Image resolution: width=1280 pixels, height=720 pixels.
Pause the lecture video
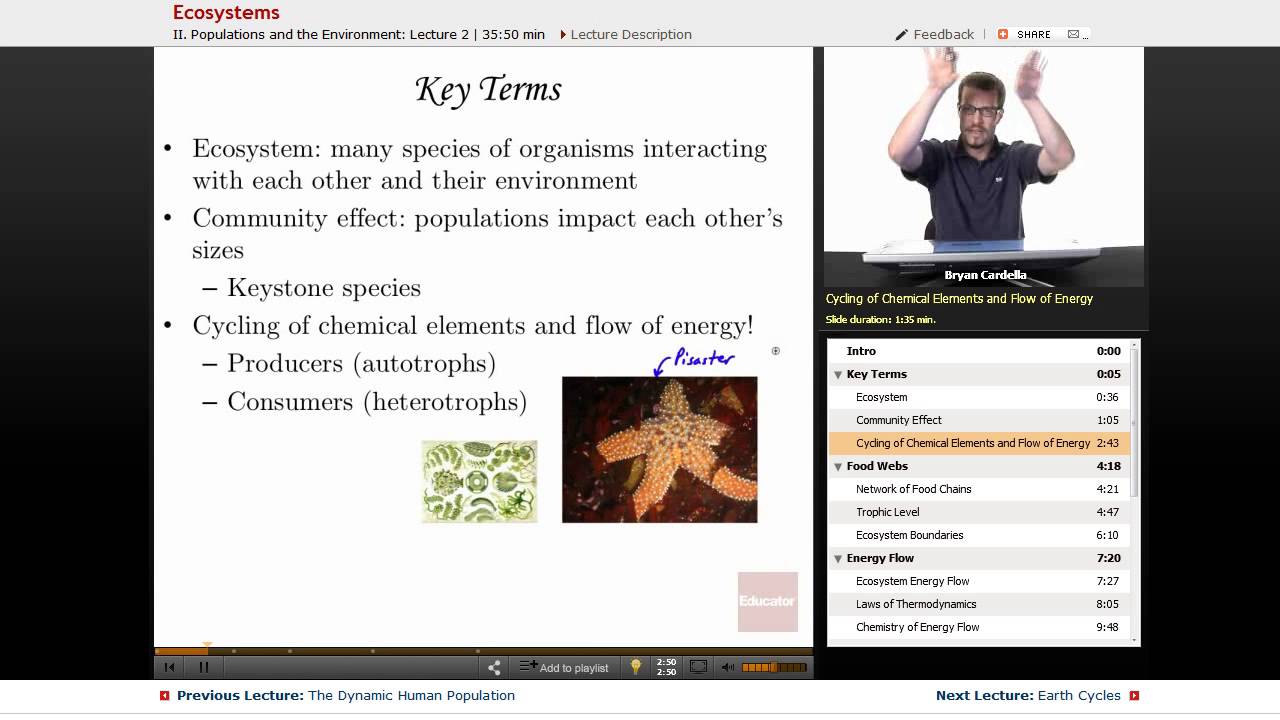point(204,667)
